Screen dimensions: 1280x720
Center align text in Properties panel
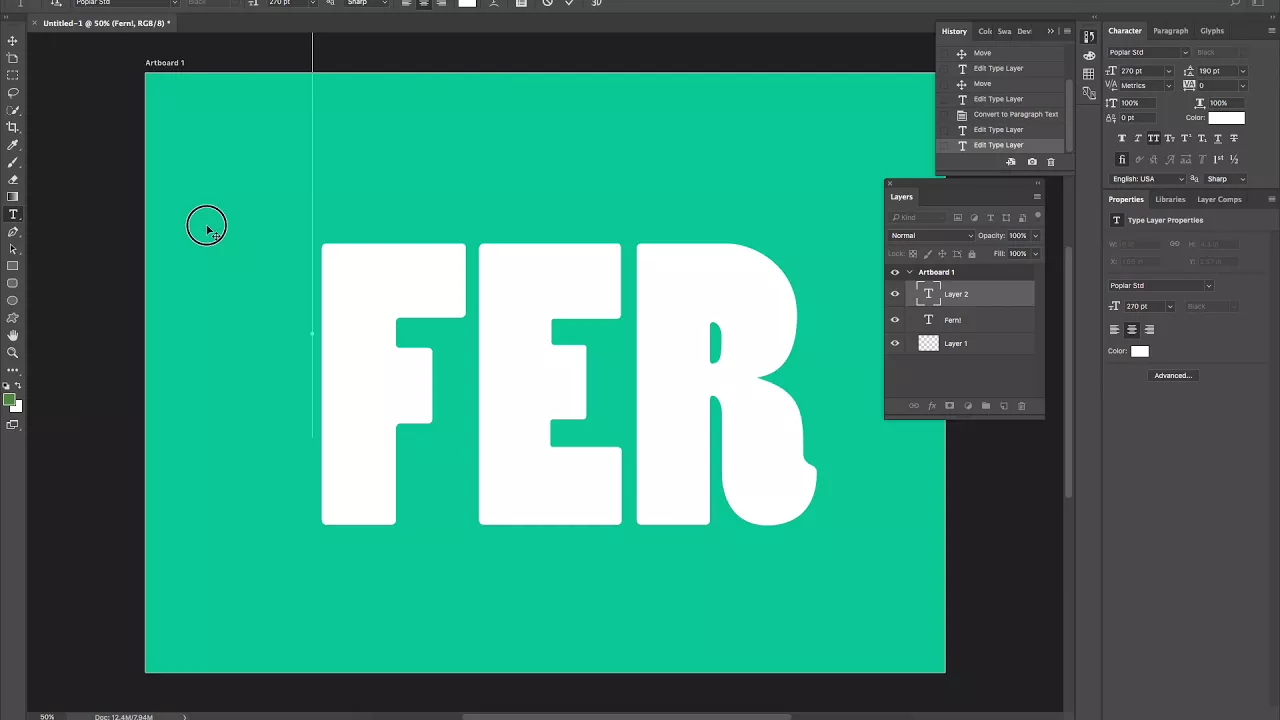1131,329
